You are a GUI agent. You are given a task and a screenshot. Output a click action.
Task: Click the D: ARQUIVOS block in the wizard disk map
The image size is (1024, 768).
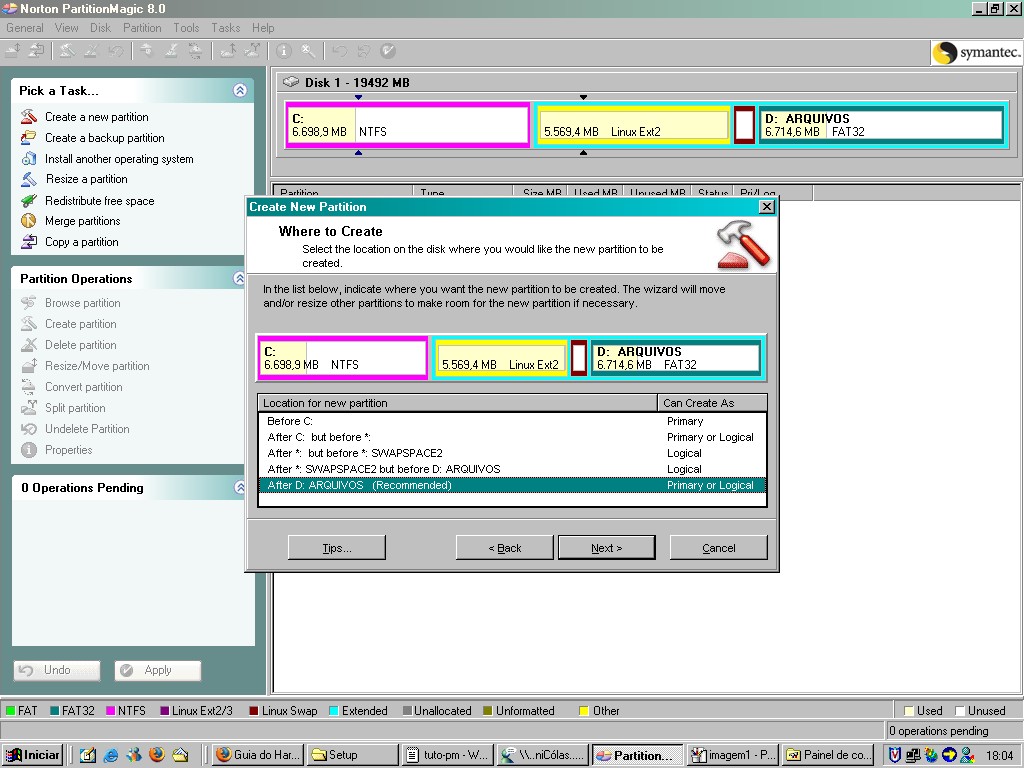(676, 358)
